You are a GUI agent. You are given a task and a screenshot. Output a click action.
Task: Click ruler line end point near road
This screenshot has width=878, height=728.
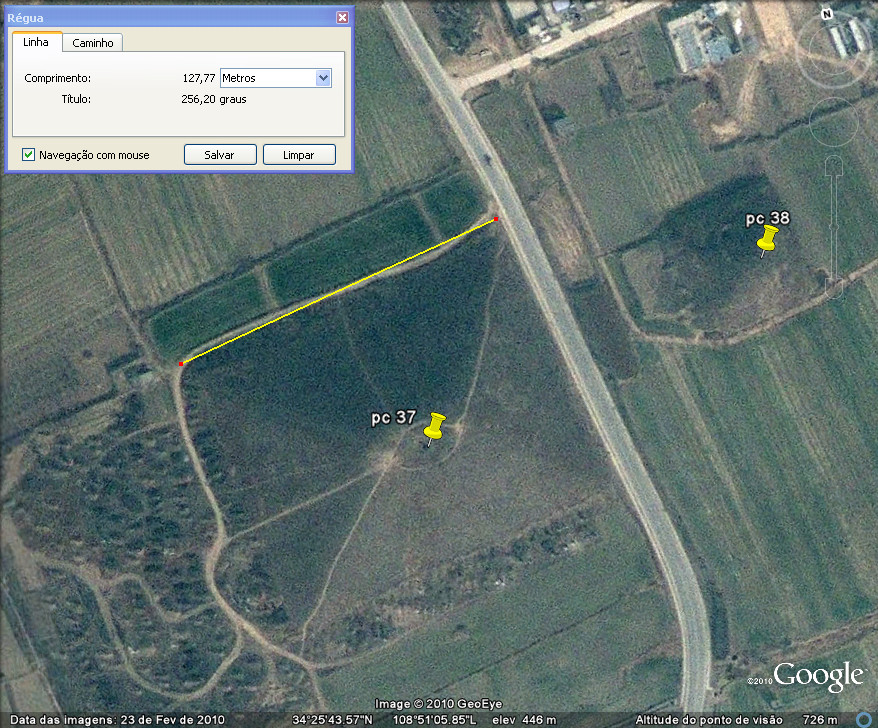495,218
